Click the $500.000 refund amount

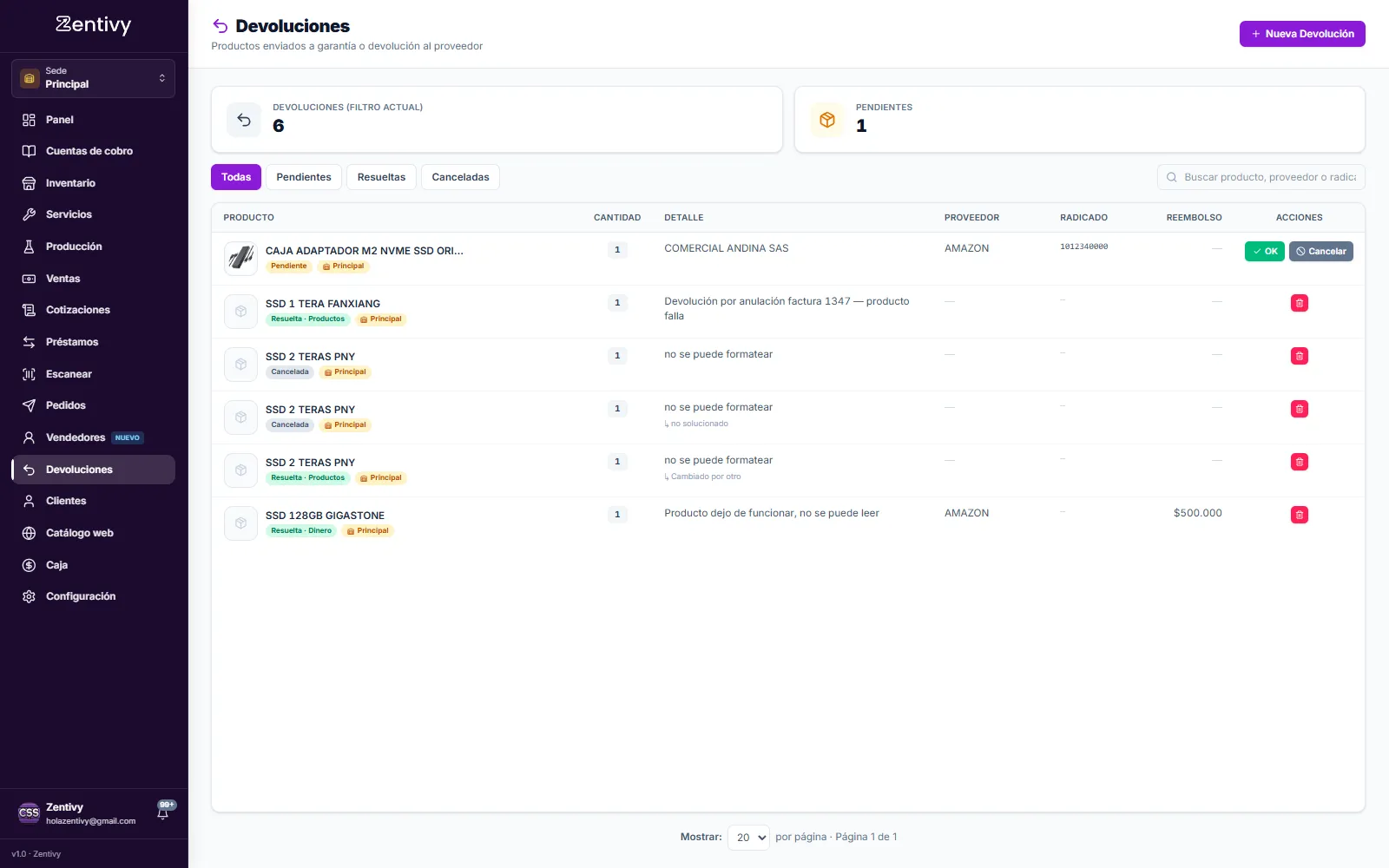1197,513
